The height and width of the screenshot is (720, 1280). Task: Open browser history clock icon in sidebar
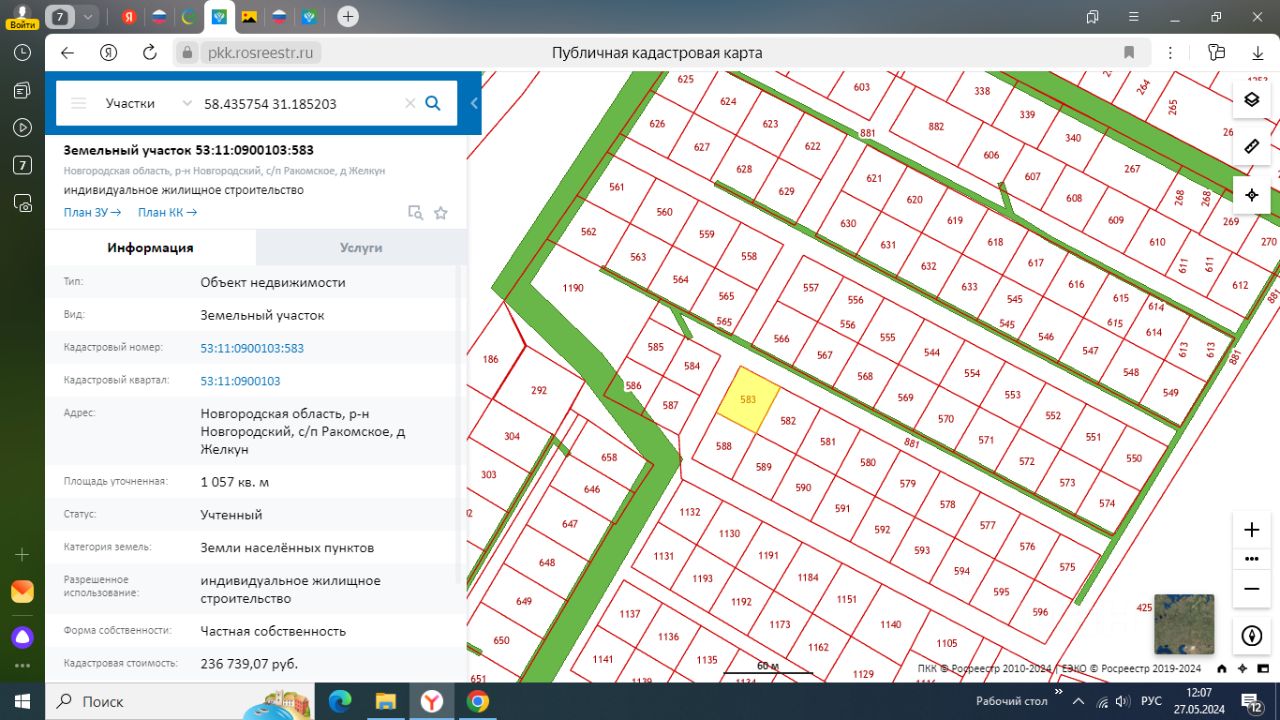pos(23,53)
